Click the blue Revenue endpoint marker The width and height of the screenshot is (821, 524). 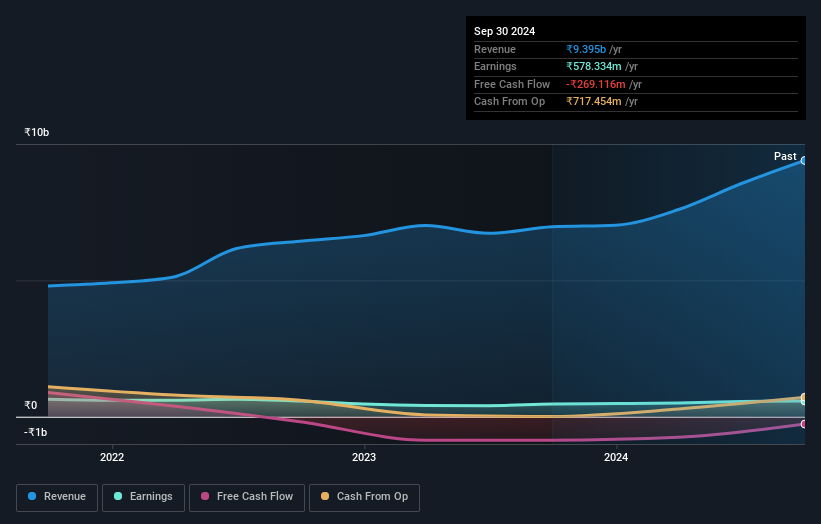(x=803, y=161)
